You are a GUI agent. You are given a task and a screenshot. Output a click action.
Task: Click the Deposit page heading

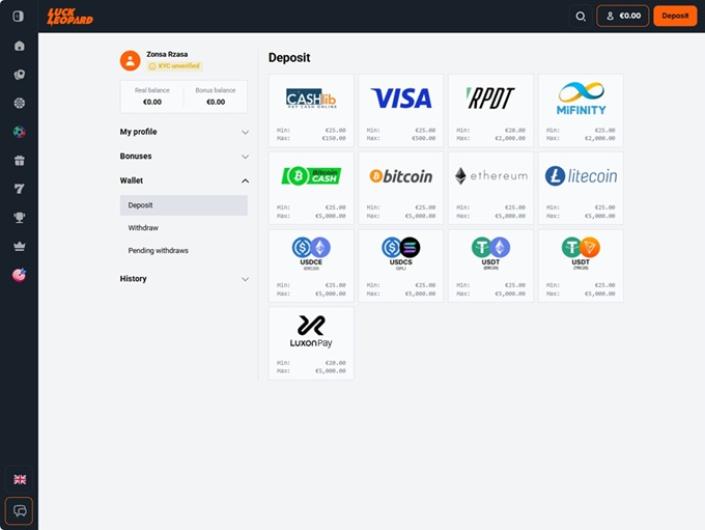point(289,58)
